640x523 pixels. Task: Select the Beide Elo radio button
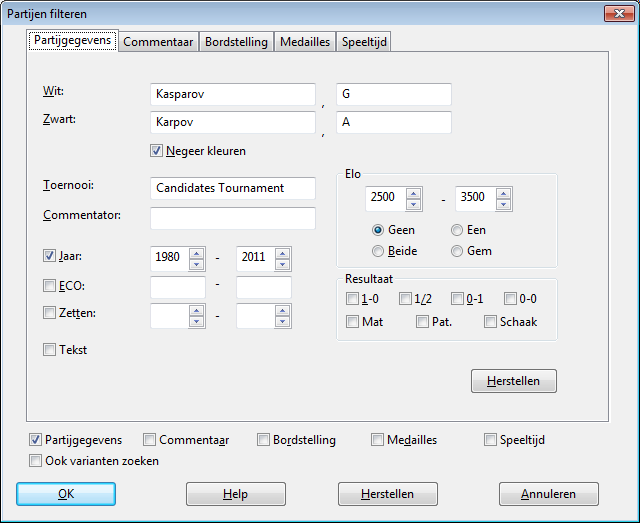(378, 251)
